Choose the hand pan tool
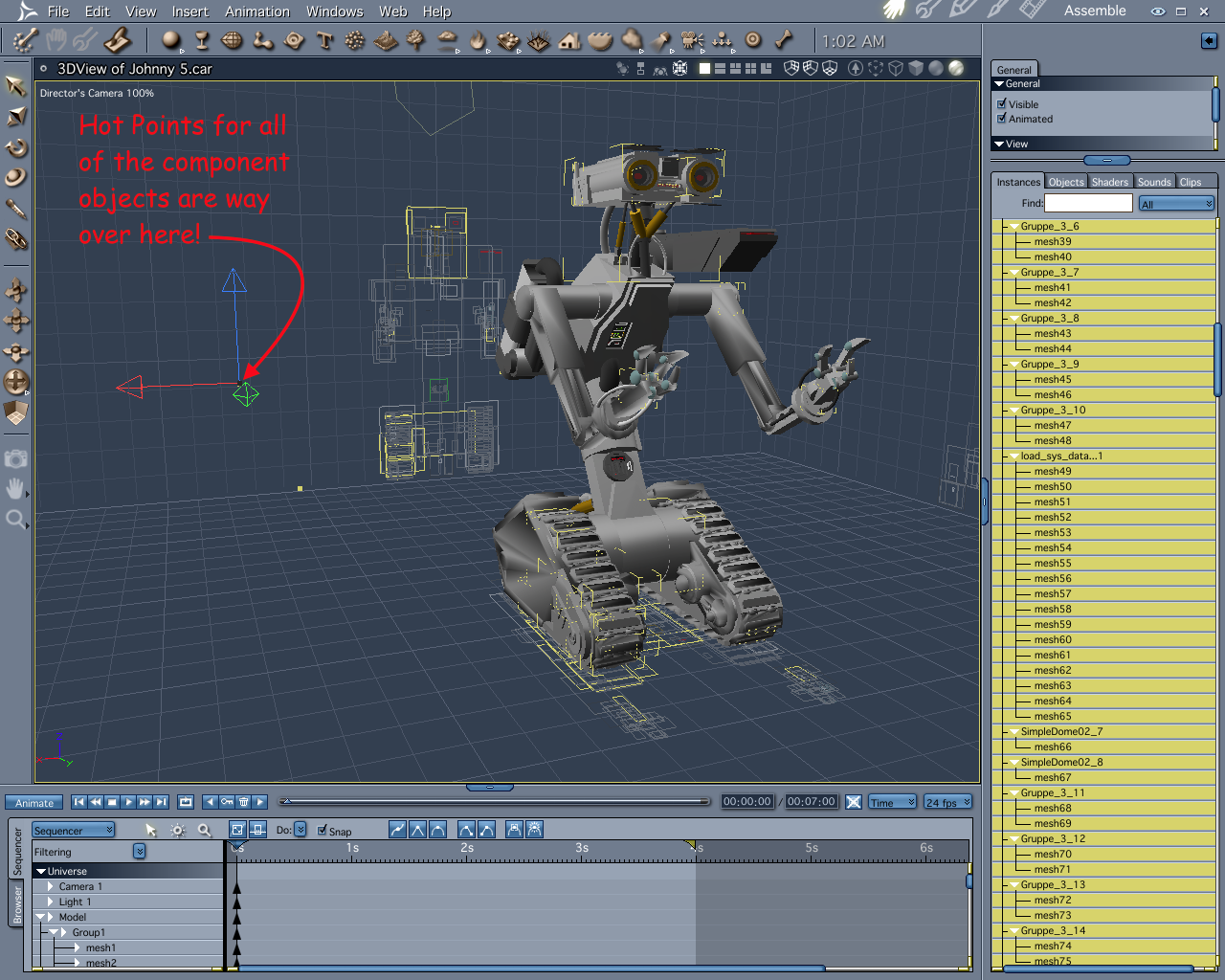This screenshot has height=980, width=1225. point(15,489)
